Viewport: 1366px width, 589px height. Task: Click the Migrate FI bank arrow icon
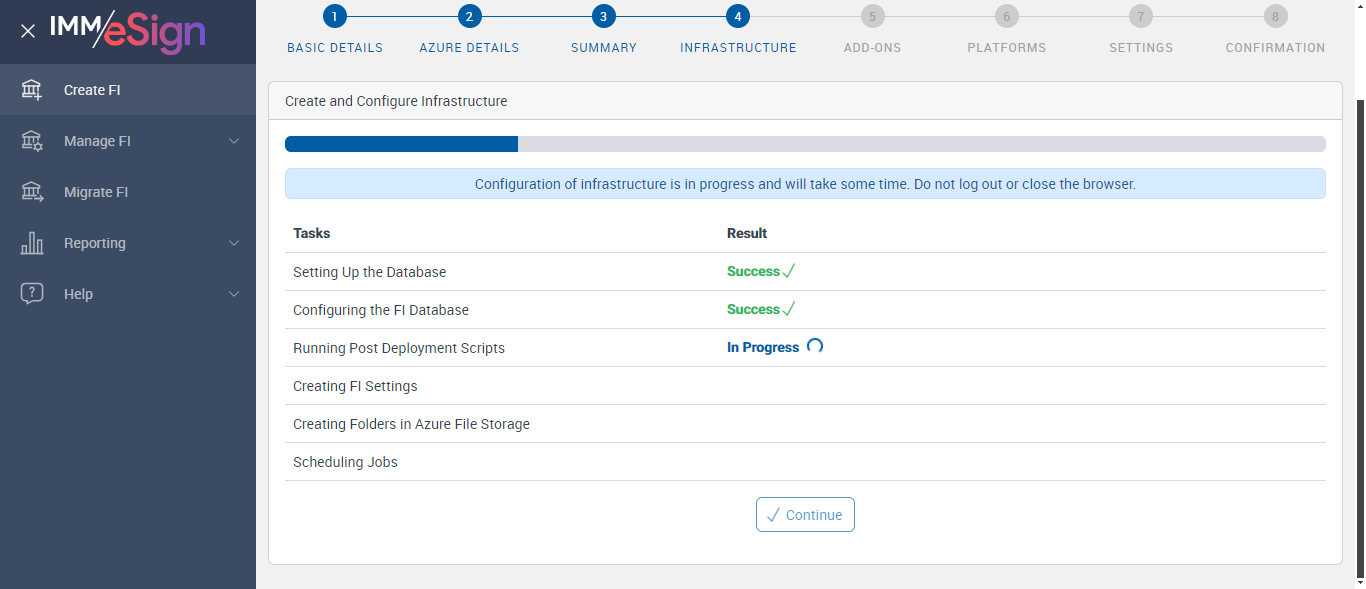click(32, 192)
